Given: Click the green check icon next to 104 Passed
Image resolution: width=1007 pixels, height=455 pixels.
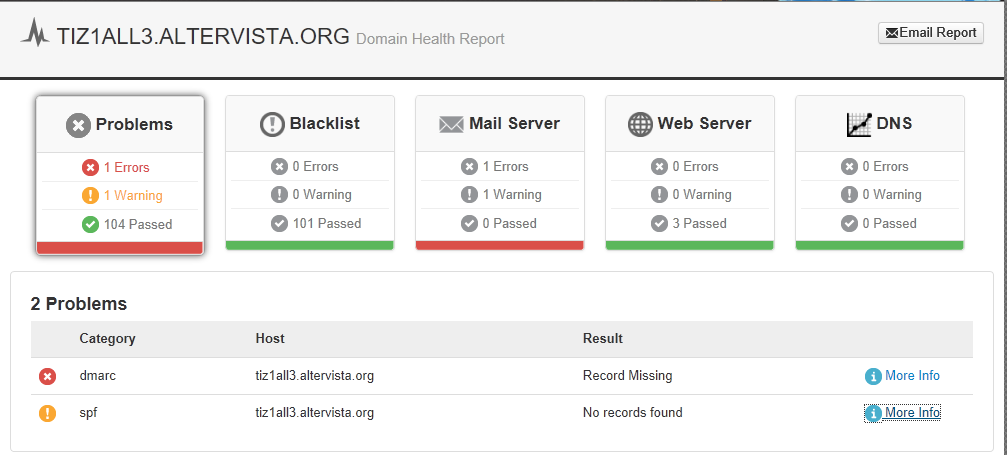Looking at the screenshot, I should tap(90, 224).
